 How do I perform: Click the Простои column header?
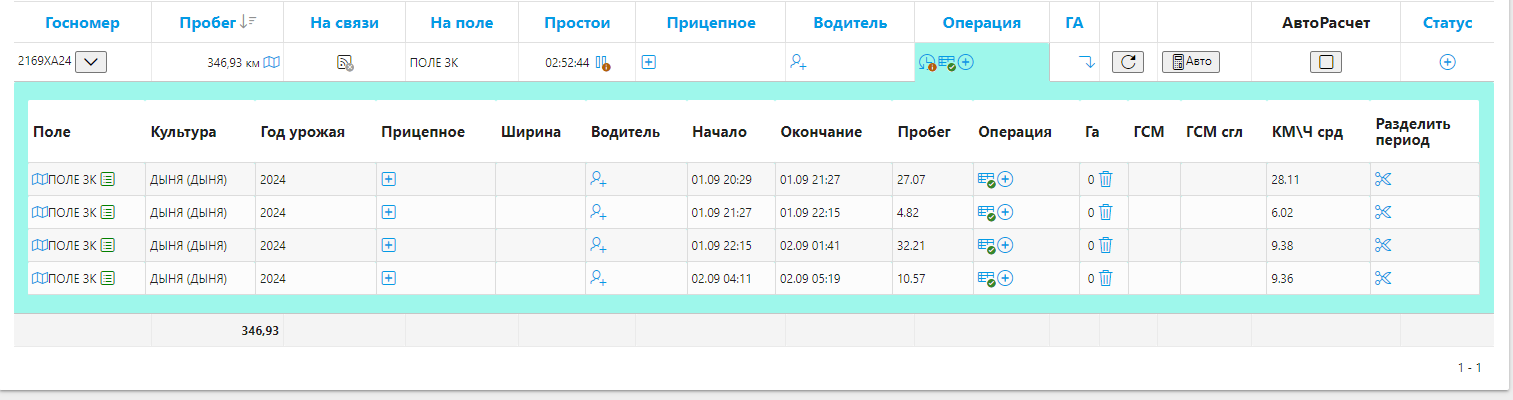(x=578, y=23)
